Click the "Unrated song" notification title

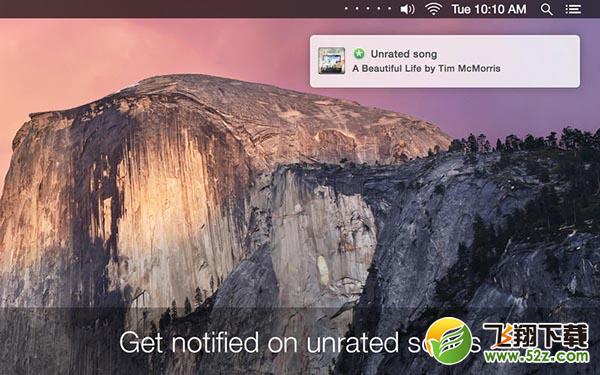tap(404, 54)
